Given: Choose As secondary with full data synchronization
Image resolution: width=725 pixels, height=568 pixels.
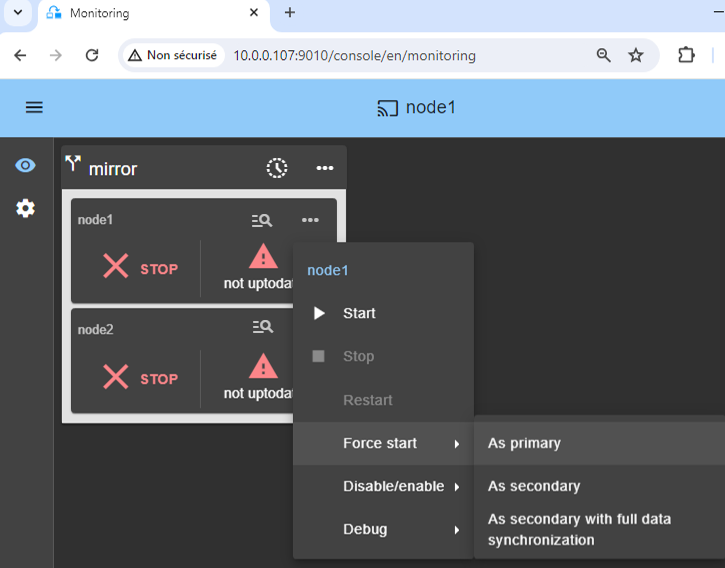Looking at the screenshot, I should pyautogui.click(x=580, y=530).
